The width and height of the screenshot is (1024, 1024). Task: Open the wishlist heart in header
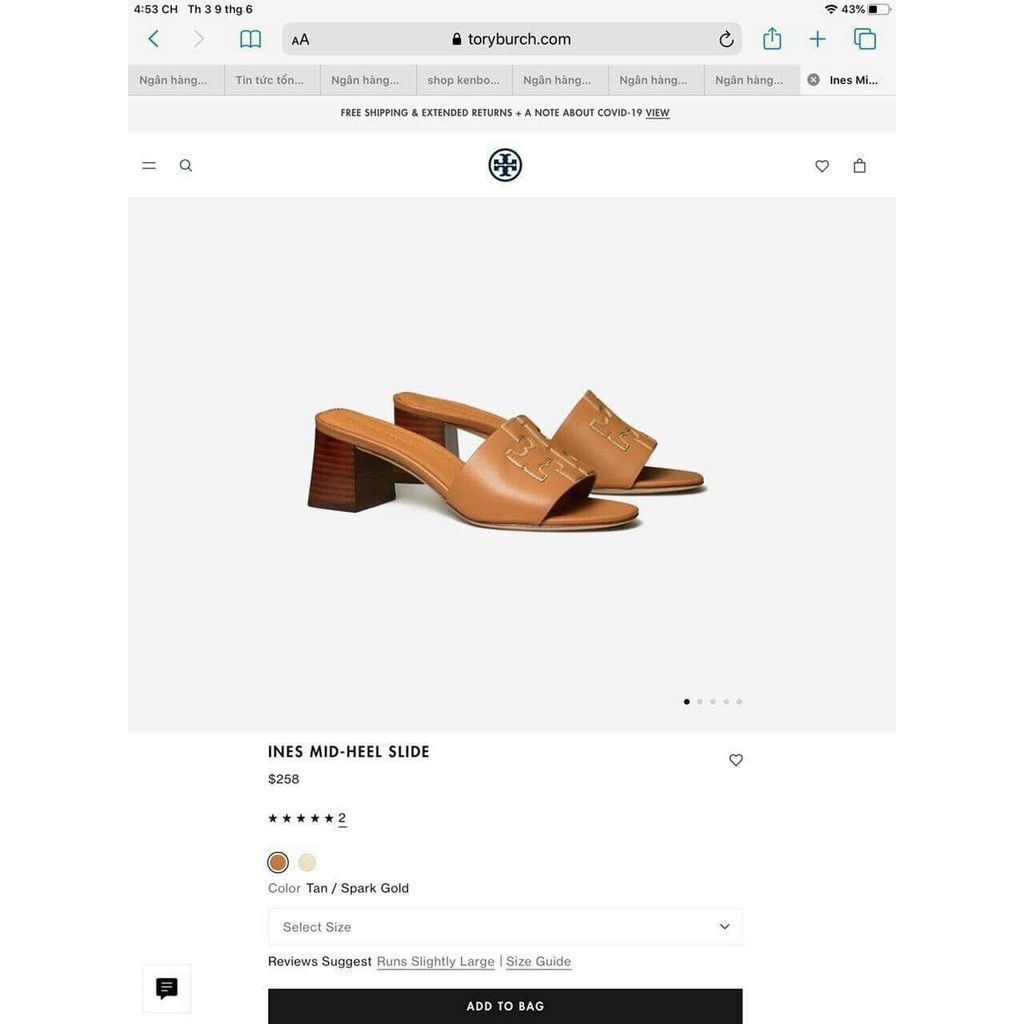822,166
